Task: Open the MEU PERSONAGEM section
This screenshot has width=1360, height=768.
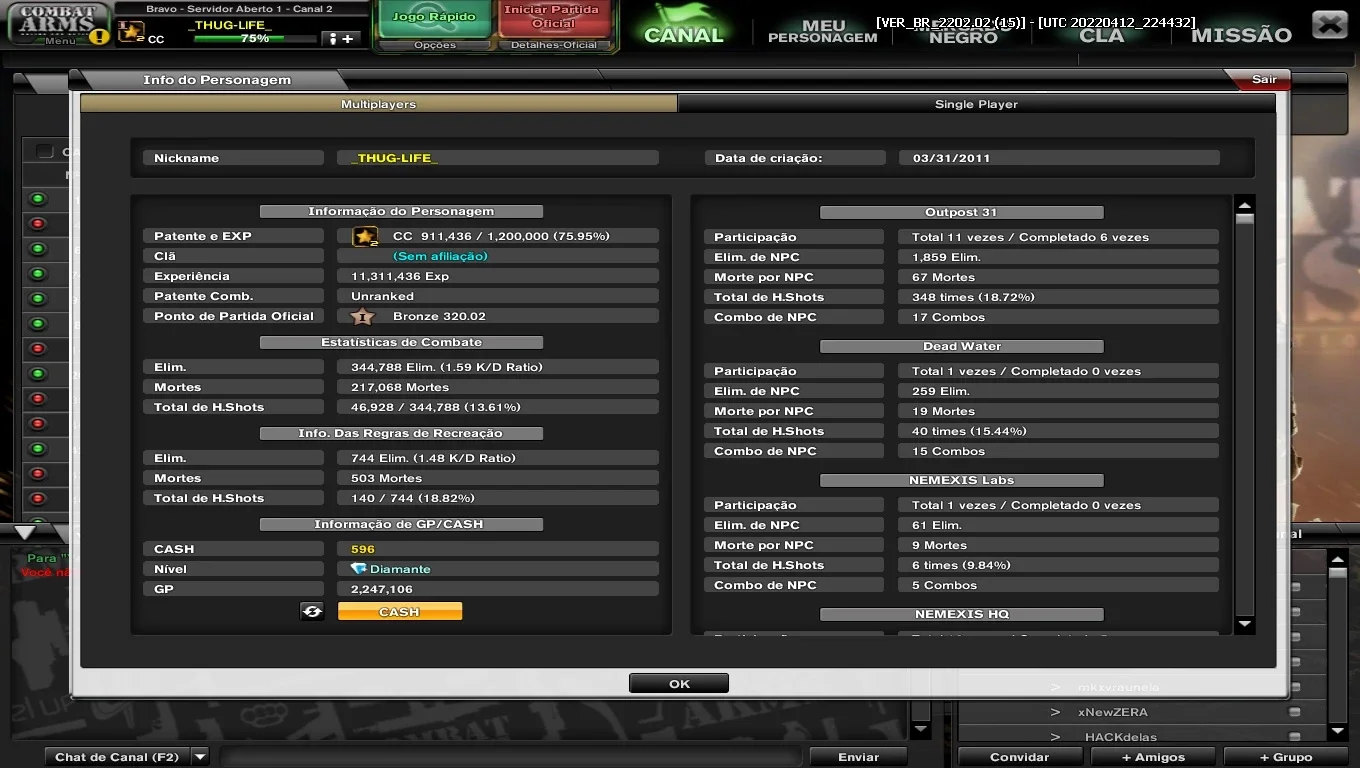Action: pos(823,32)
